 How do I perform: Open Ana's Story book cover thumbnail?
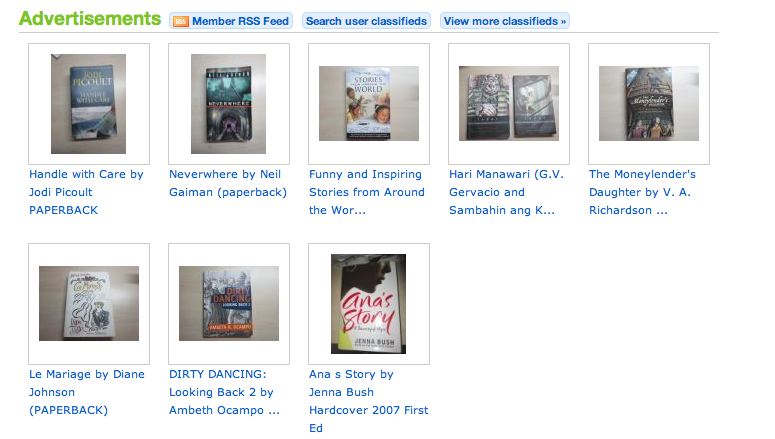369,304
